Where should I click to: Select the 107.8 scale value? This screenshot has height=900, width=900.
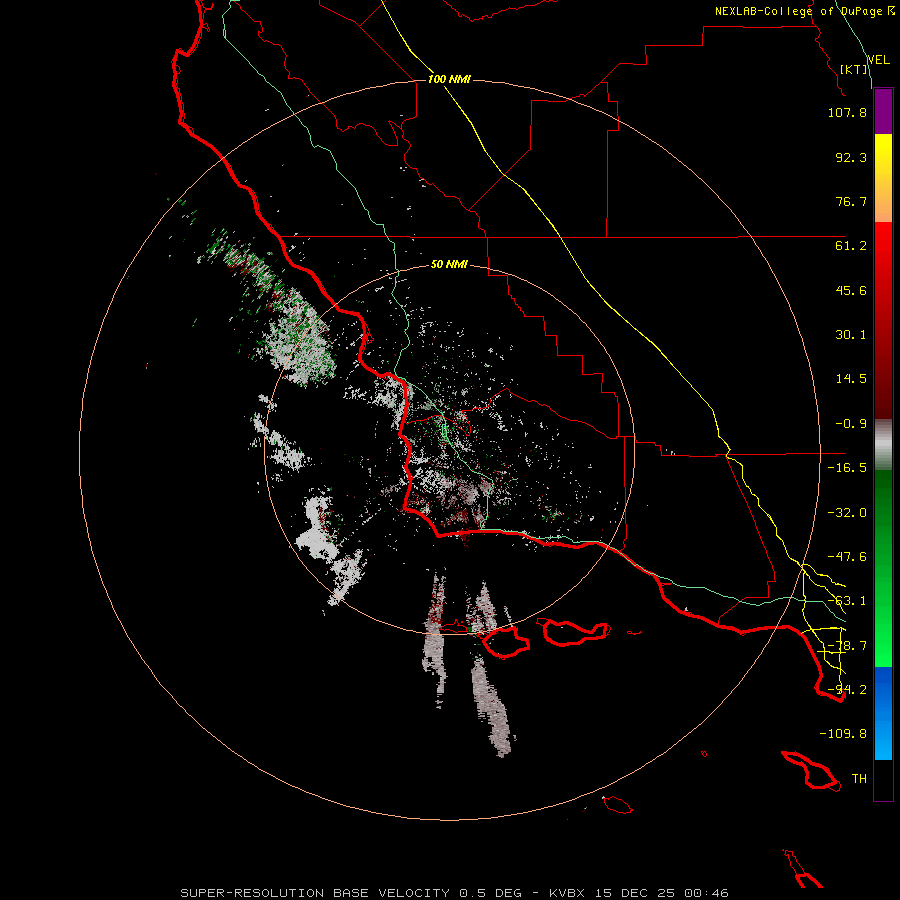coord(847,112)
